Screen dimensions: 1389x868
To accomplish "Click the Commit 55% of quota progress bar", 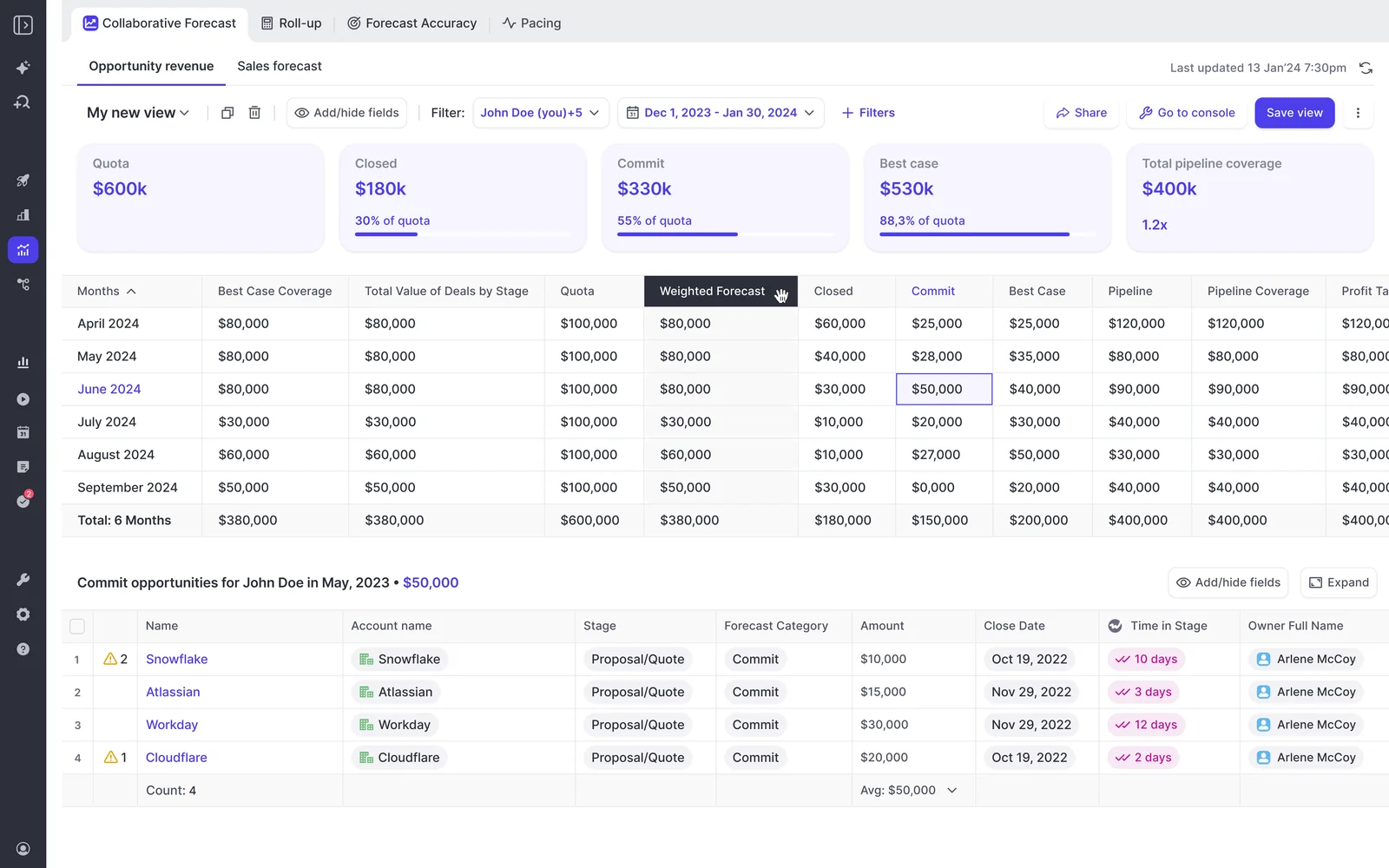I will pos(725,234).
